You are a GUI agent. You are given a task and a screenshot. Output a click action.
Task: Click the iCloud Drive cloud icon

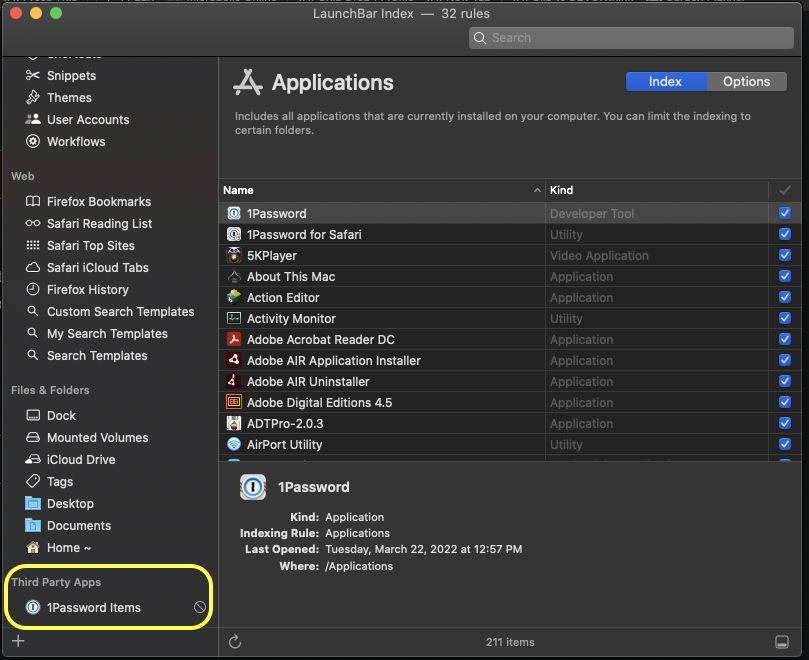click(x=32, y=460)
